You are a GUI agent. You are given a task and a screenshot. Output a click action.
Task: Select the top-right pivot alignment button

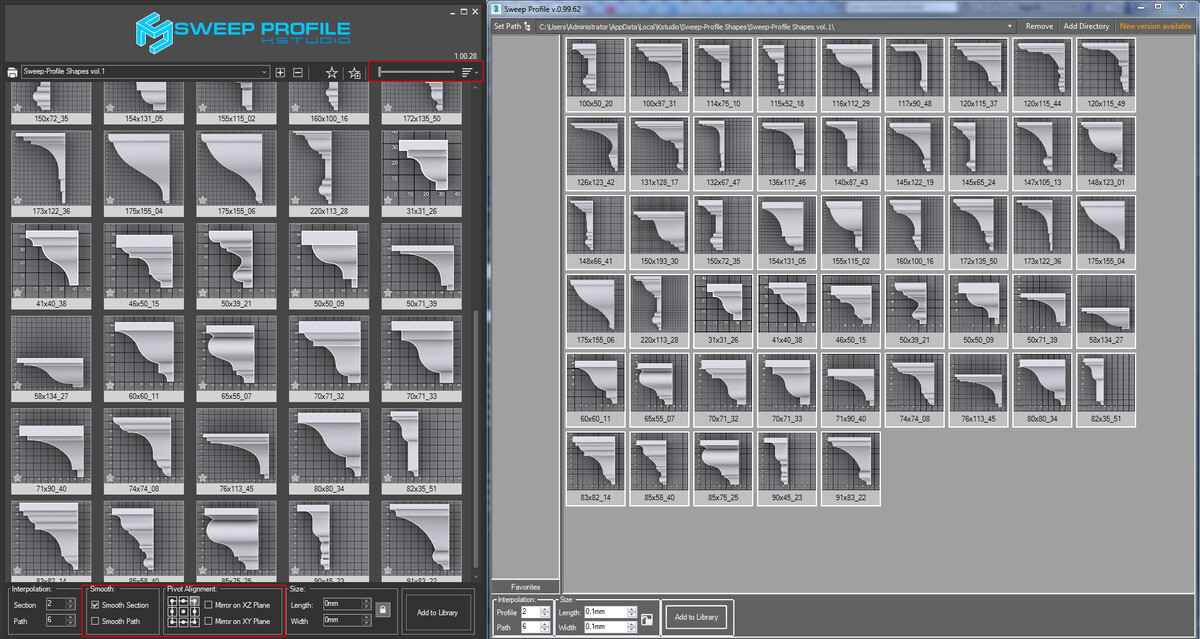click(193, 602)
